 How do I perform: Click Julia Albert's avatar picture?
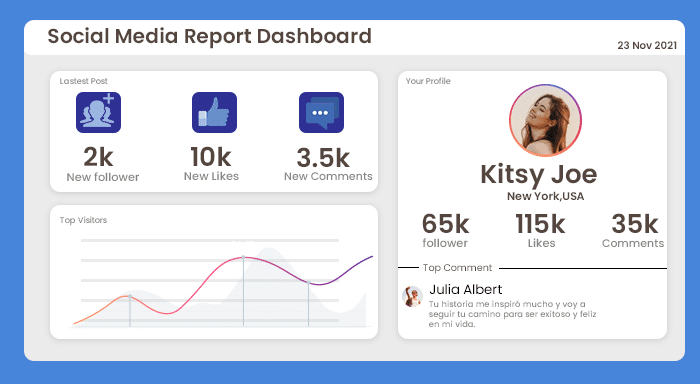(x=412, y=296)
